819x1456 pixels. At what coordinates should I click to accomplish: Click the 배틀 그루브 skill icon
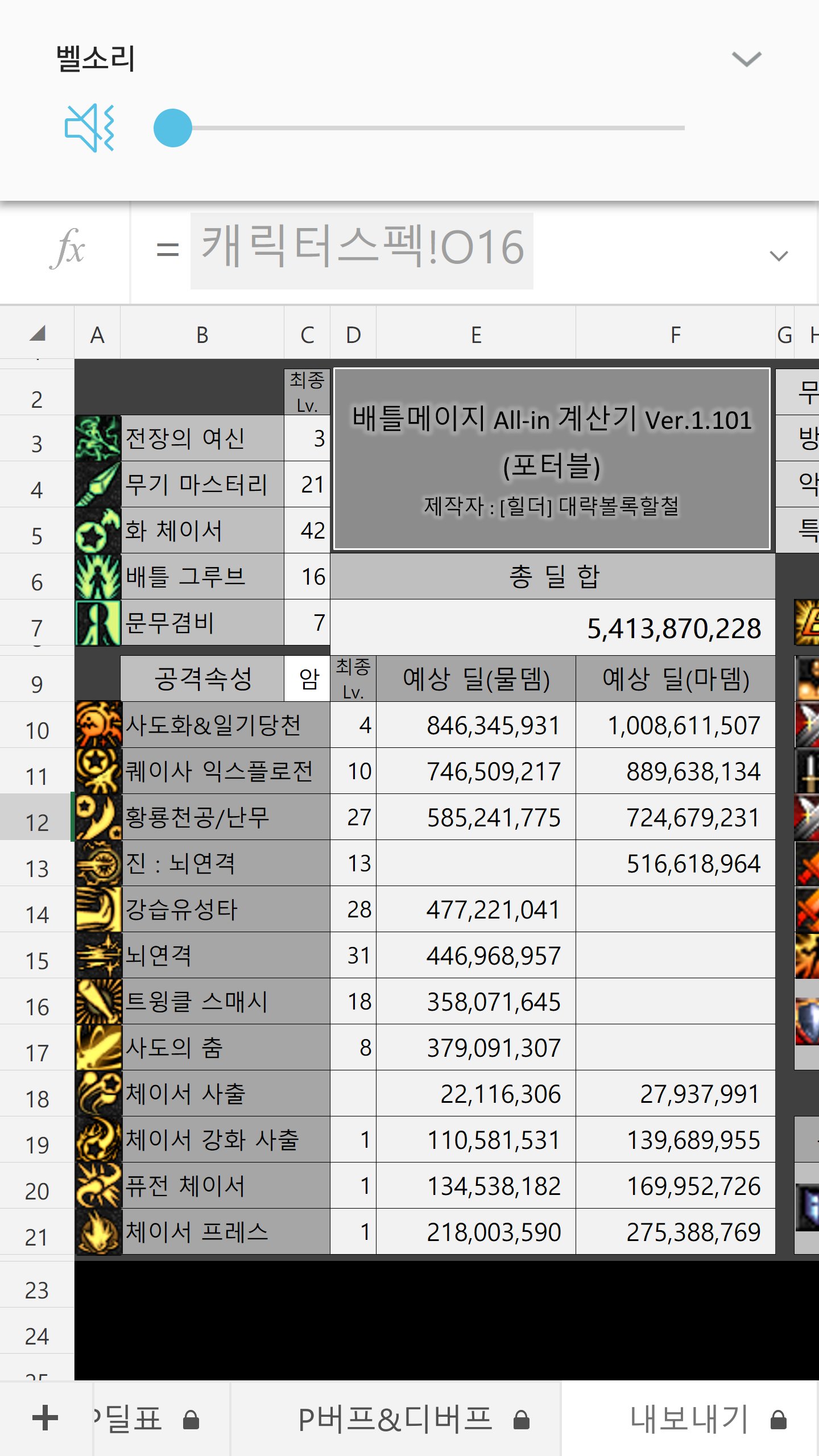[x=98, y=577]
